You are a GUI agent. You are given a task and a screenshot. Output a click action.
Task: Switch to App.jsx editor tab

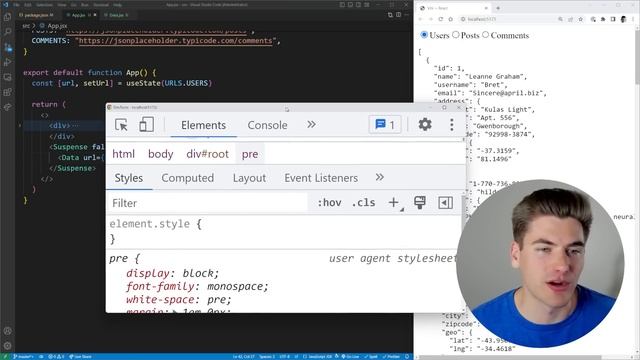80,15
